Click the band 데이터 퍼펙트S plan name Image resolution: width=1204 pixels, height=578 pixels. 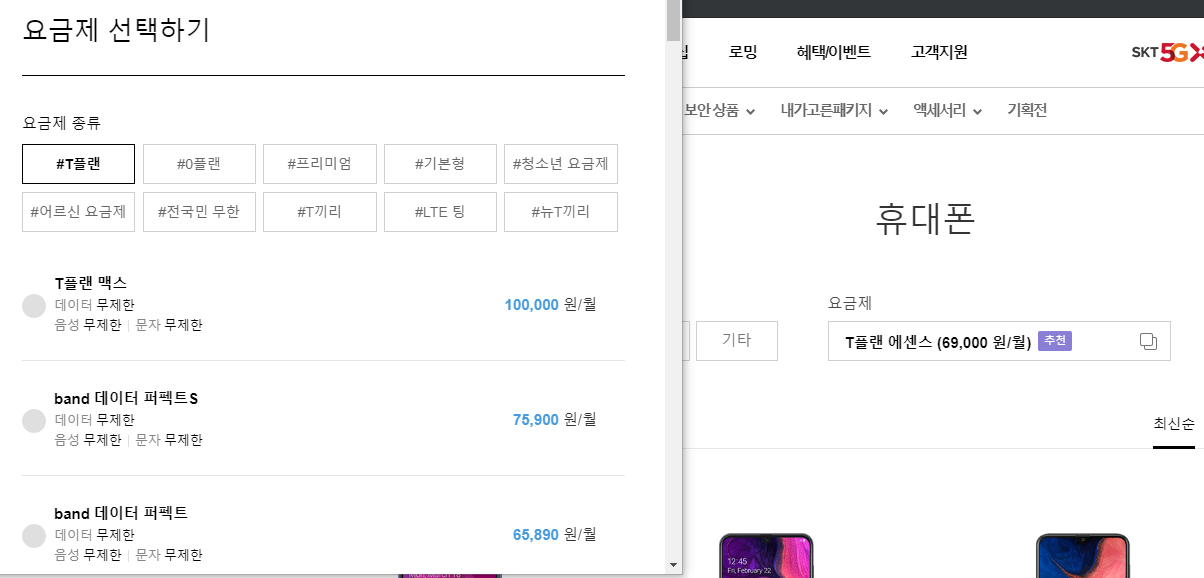coord(127,398)
